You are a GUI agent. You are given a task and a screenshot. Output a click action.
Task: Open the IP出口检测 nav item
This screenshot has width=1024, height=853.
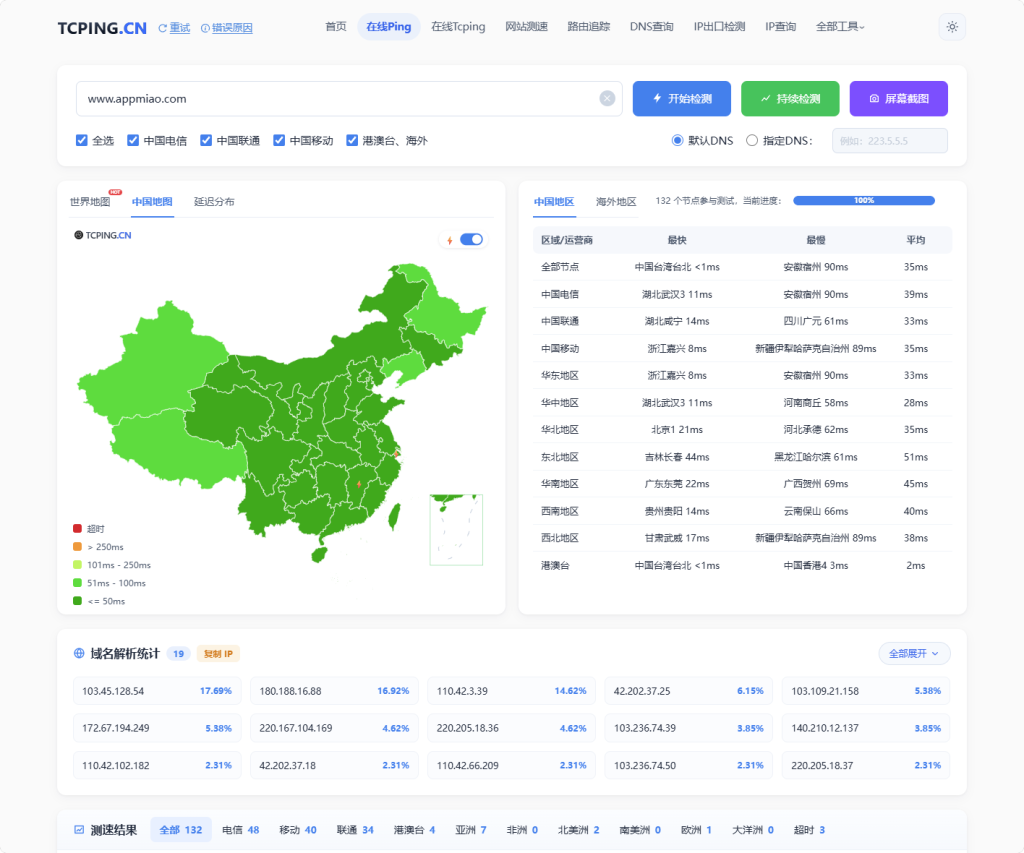(x=719, y=27)
